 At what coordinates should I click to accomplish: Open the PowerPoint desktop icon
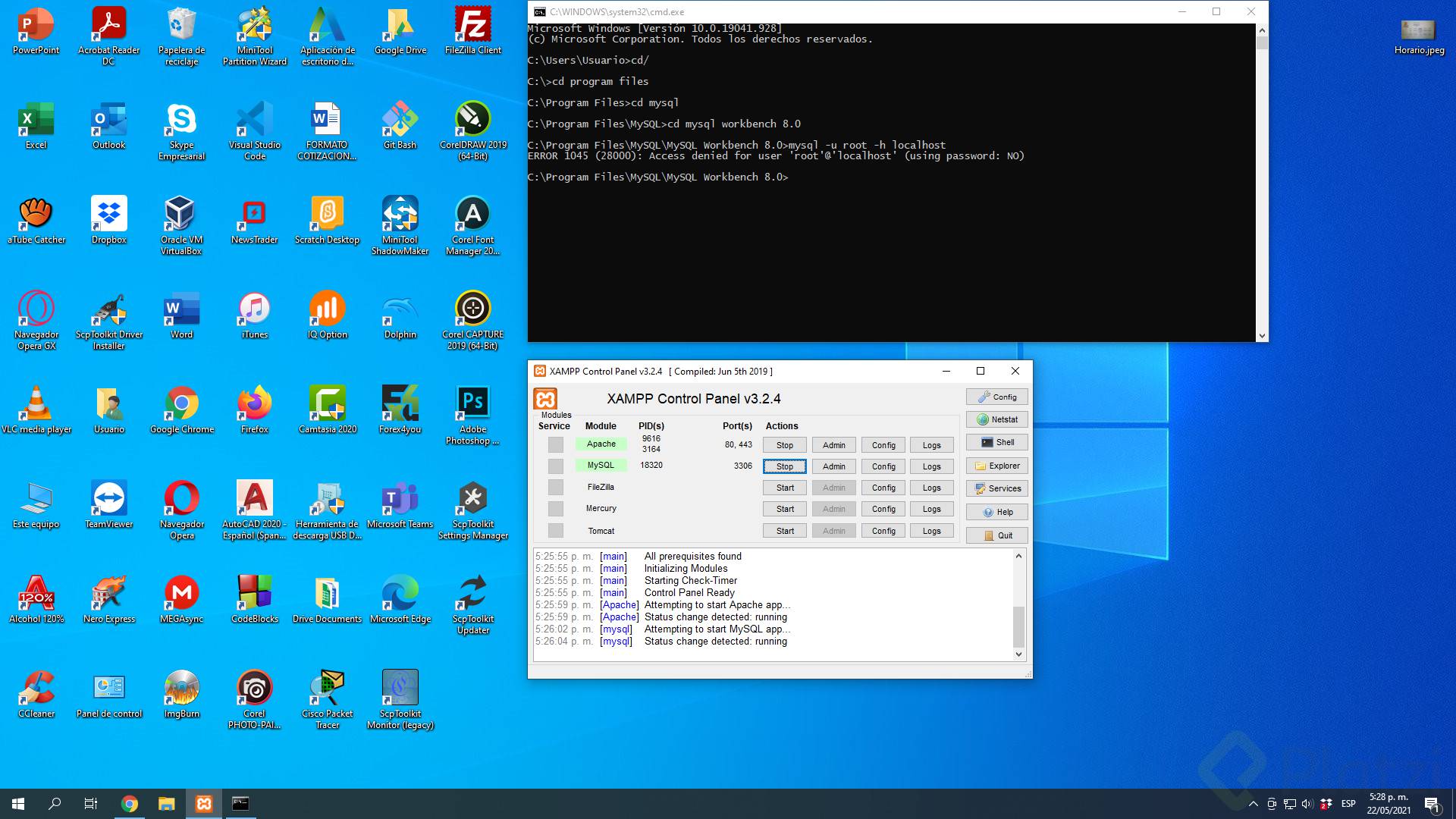[x=36, y=31]
